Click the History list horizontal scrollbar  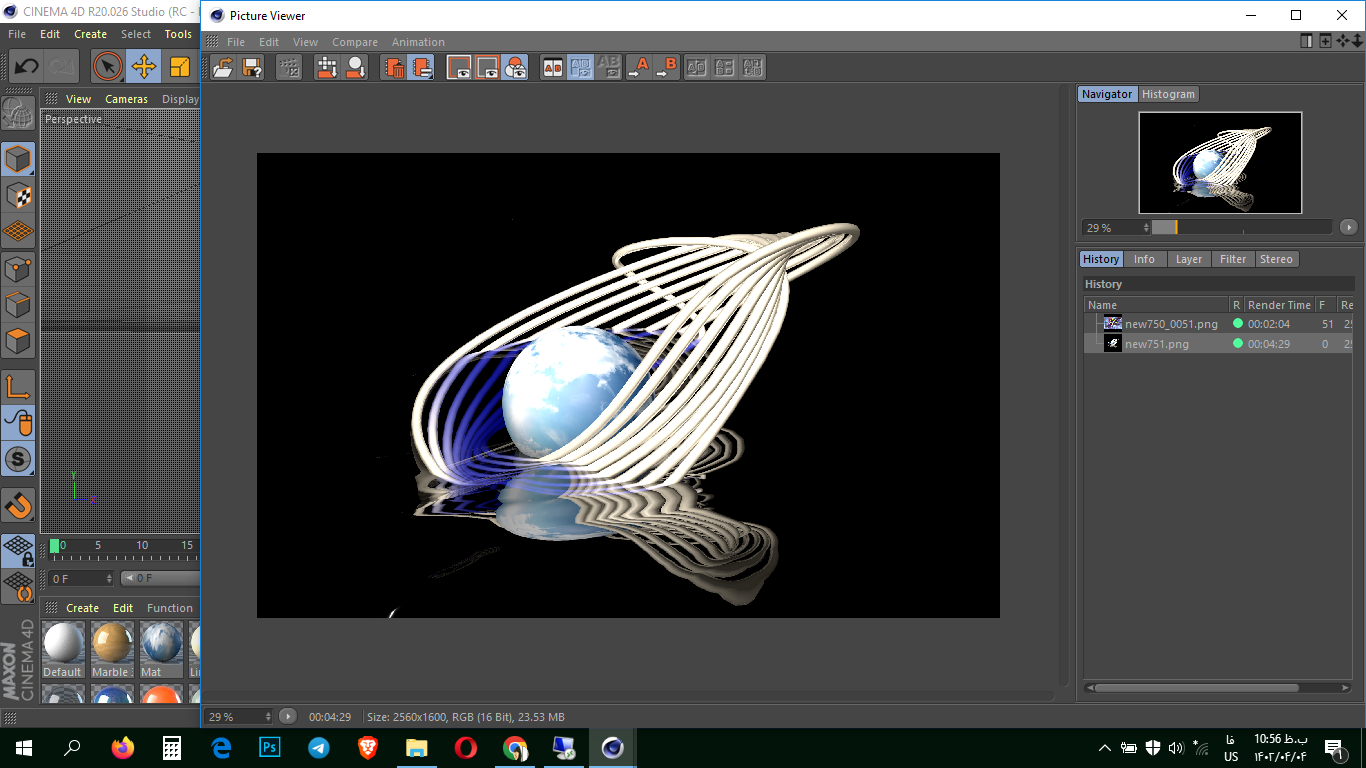(x=1196, y=688)
